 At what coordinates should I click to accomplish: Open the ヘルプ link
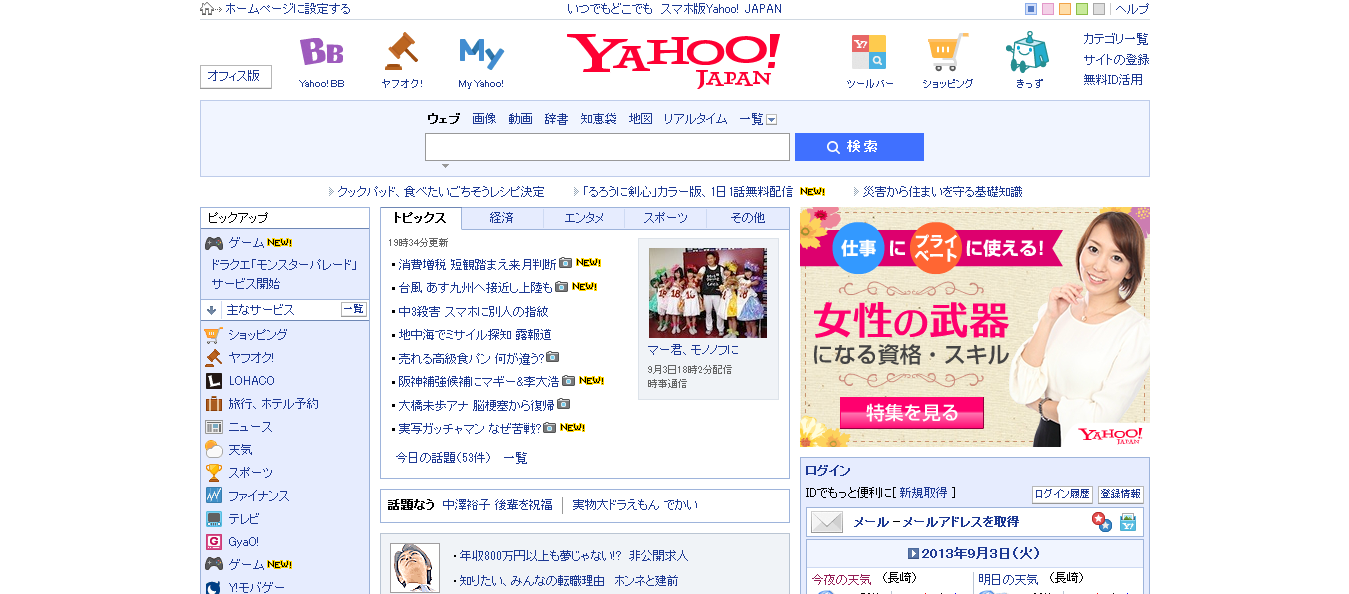[x=1132, y=9]
